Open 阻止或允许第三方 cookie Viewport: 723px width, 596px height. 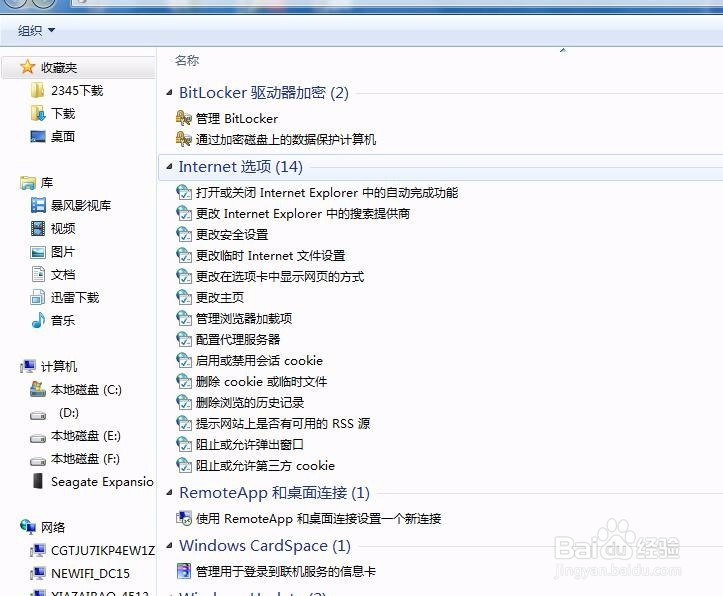pyautogui.click(x=265, y=466)
